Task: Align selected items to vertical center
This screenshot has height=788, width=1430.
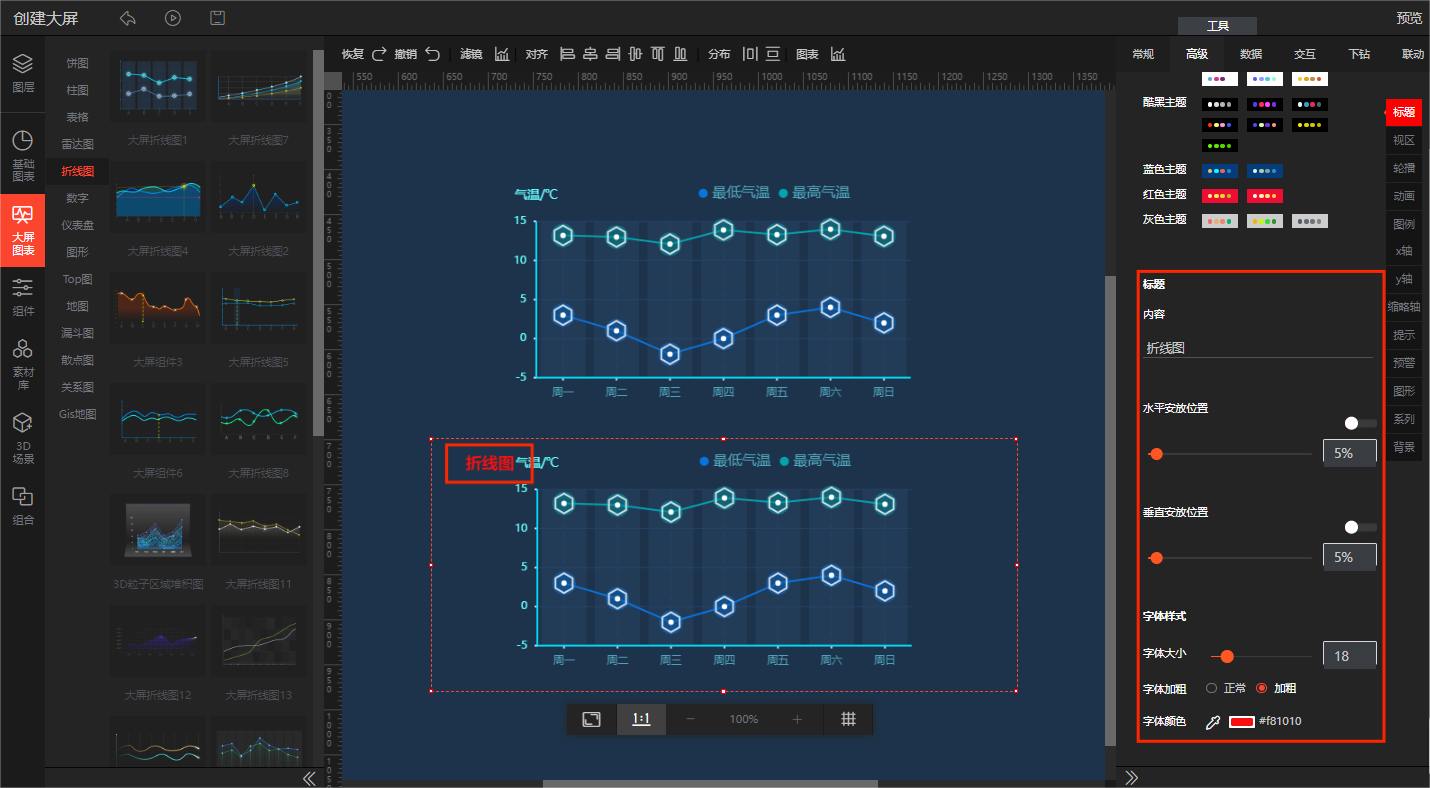Action: [635, 54]
